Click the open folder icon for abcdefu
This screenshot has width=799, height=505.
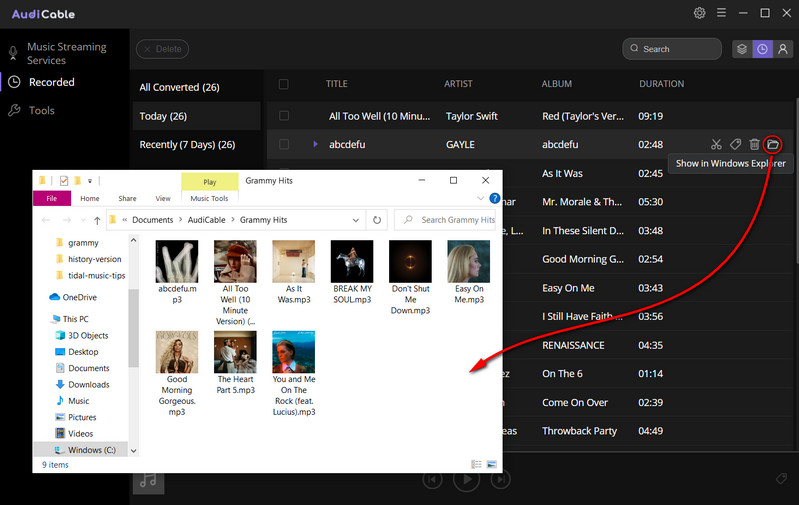point(773,145)
